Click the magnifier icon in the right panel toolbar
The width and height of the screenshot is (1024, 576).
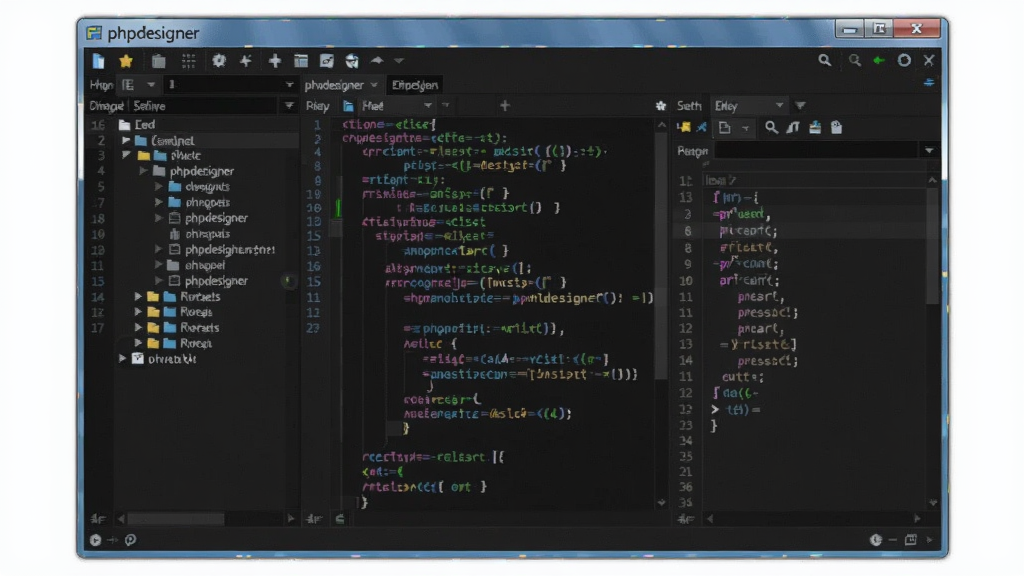pyautogui.click(x=771, y=127)
